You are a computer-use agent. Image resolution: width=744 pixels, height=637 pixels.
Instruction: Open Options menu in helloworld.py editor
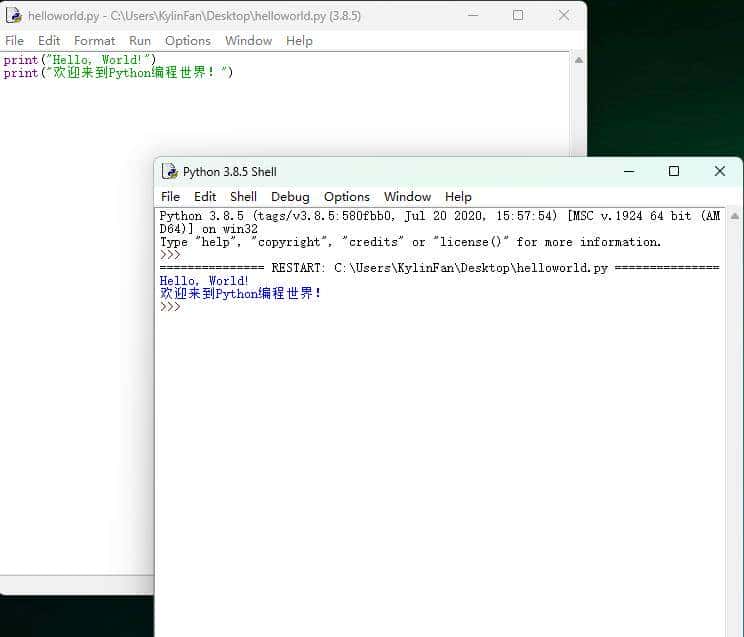click(x=188, y=41)
